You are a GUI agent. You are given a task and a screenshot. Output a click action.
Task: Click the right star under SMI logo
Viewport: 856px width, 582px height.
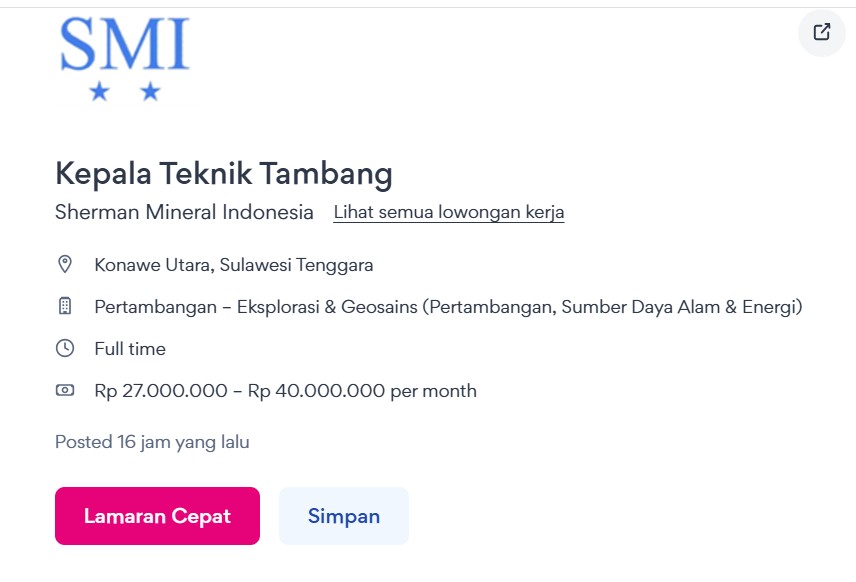point(150,91)
